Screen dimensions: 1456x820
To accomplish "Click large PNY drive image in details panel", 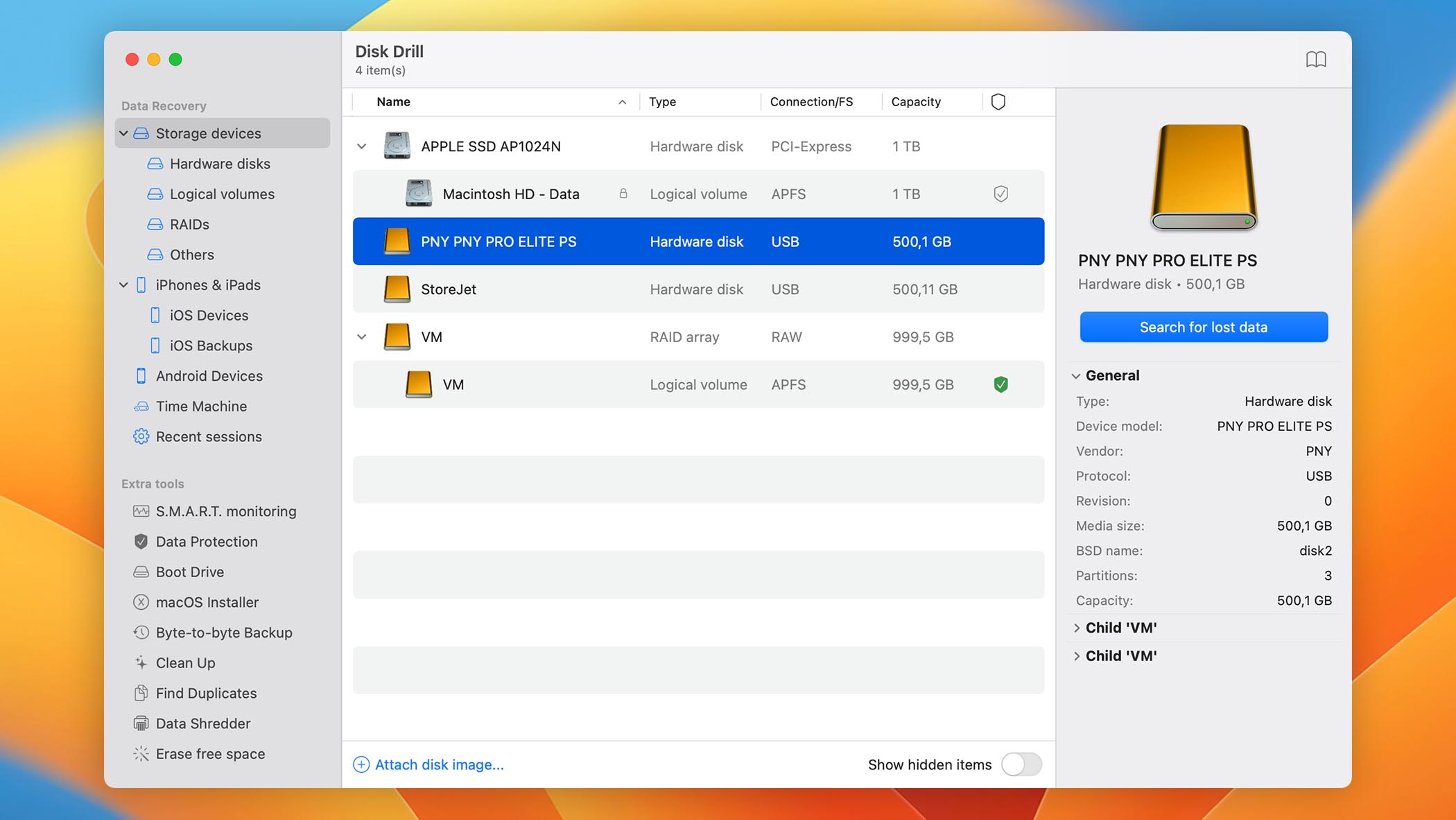I will [1204, 178].
